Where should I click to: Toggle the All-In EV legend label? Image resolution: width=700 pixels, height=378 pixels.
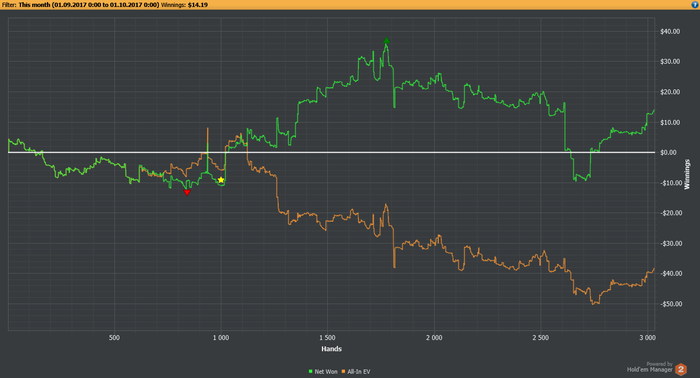(x=358, y=371)
